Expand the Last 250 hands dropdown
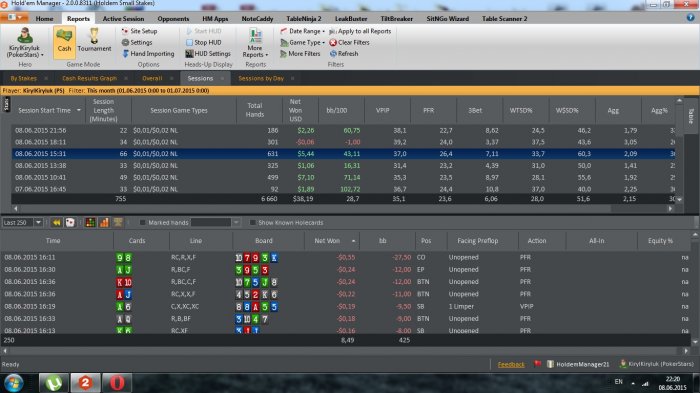Viewport: 700px width, 393px height. (x=38, y=222)
